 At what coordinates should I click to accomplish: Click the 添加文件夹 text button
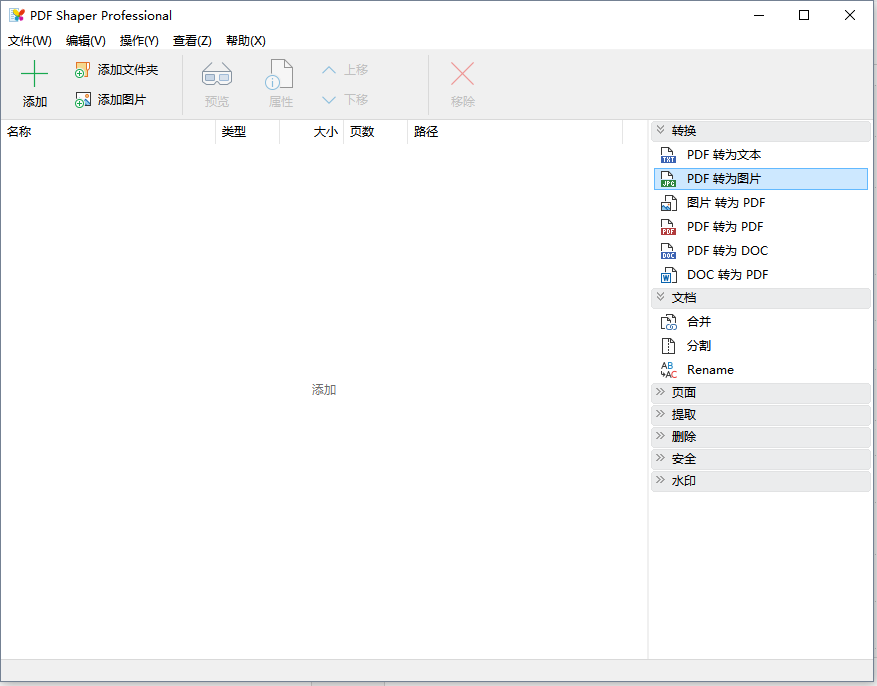(x=128, y=70)
